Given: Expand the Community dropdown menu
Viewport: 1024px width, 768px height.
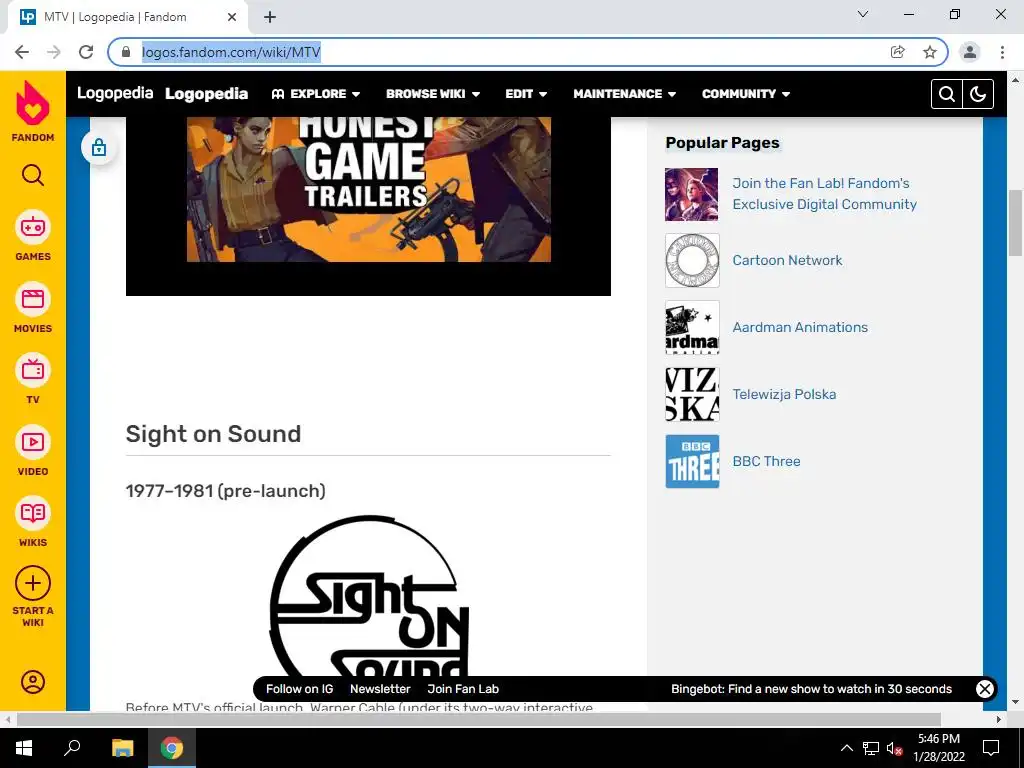Looking at the screenshot, I should [746, 94].
